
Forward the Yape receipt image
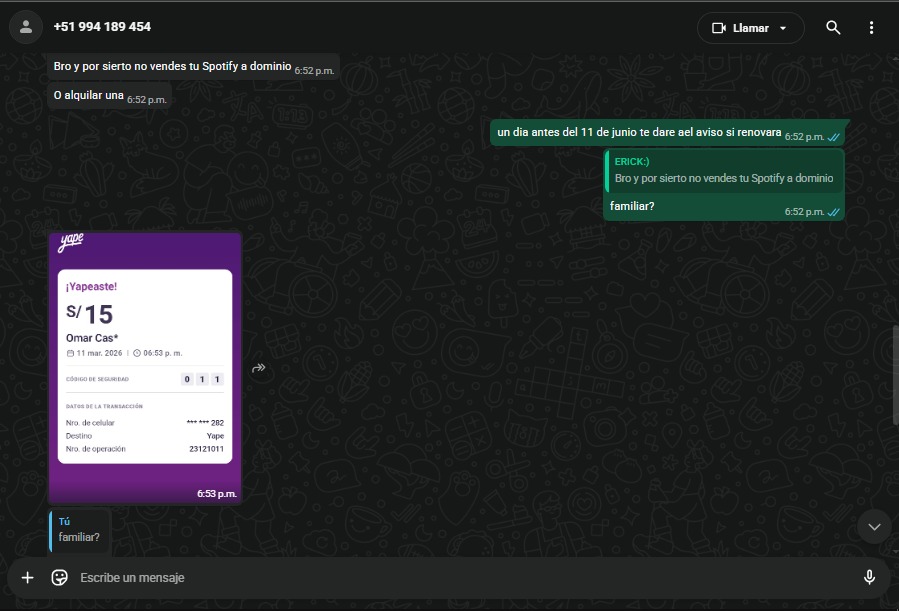[x=259, y=368]
